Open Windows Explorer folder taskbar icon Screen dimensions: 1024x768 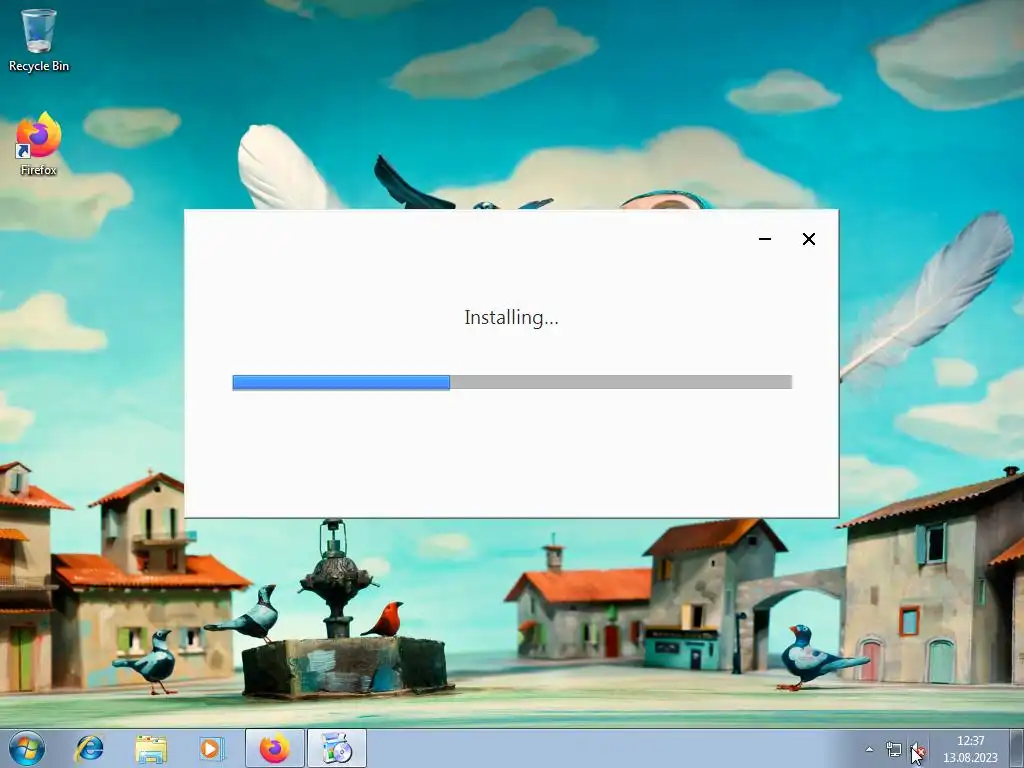pos(151,749)
